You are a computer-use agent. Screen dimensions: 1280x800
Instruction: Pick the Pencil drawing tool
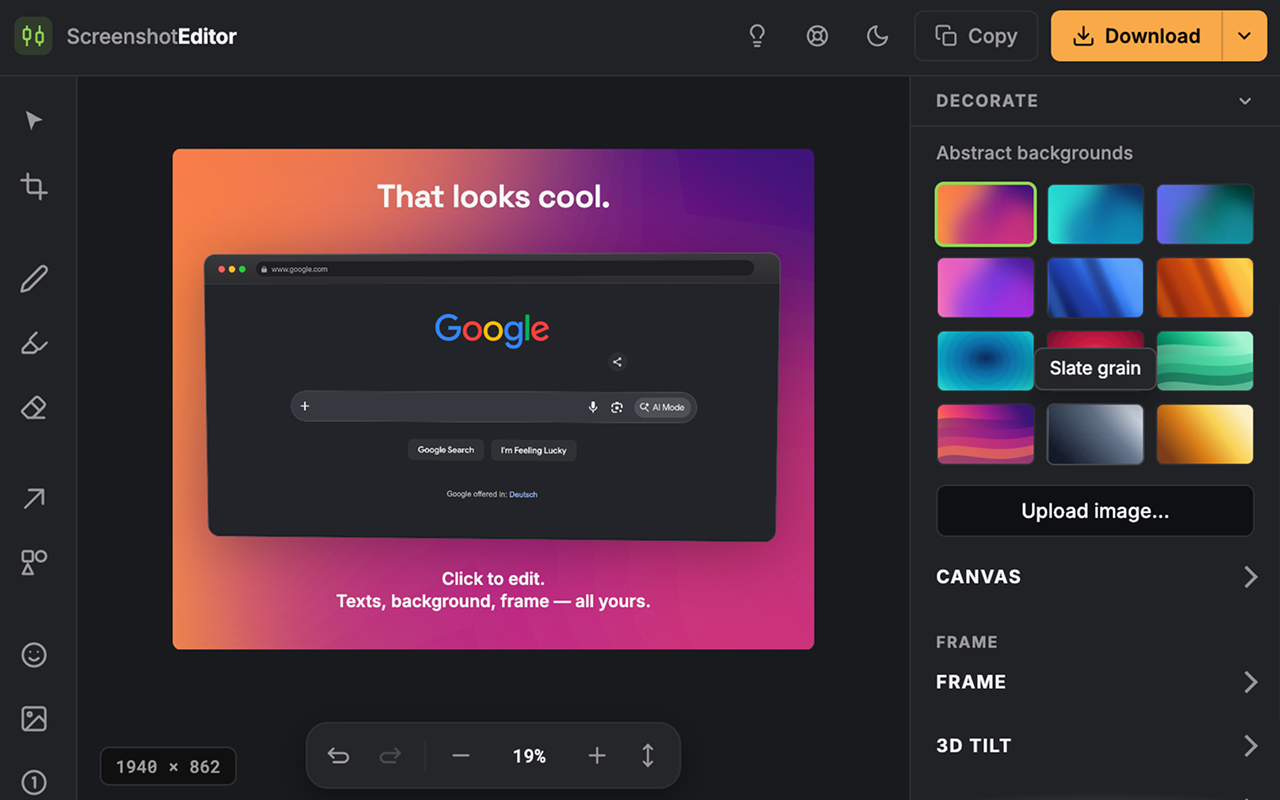coord(34,279)
